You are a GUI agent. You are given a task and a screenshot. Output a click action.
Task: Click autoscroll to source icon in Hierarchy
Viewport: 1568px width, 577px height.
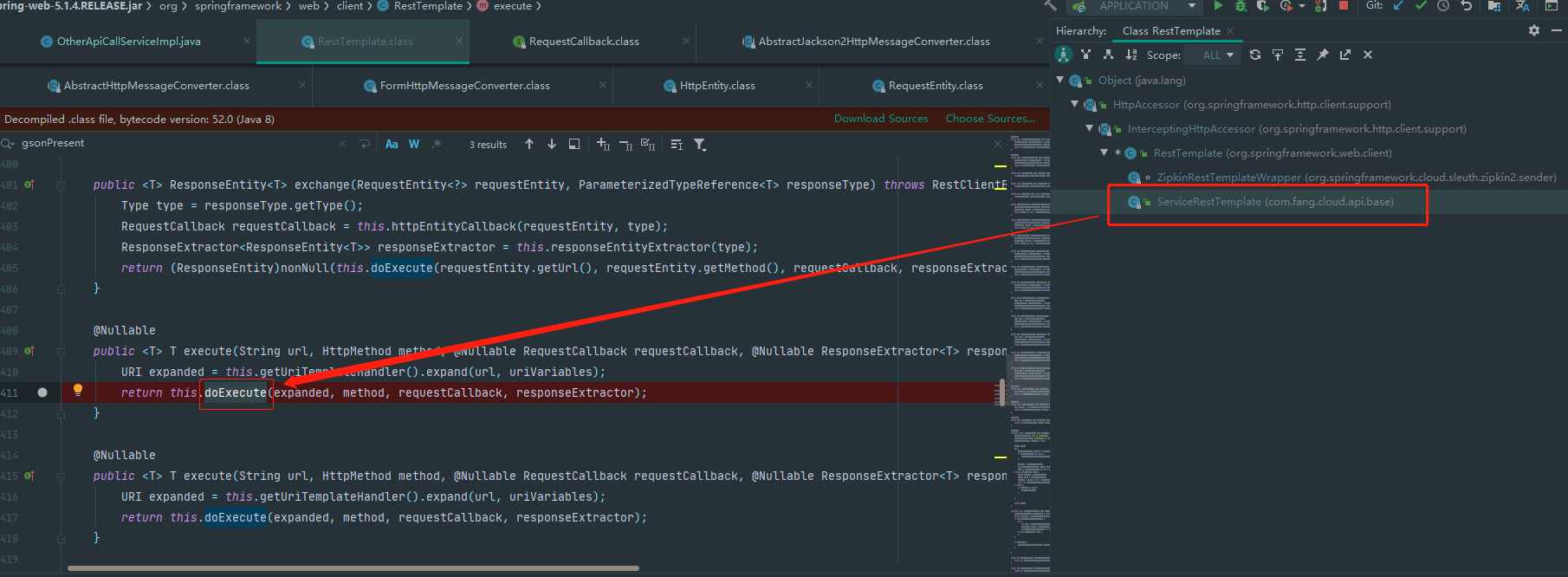1278,55
